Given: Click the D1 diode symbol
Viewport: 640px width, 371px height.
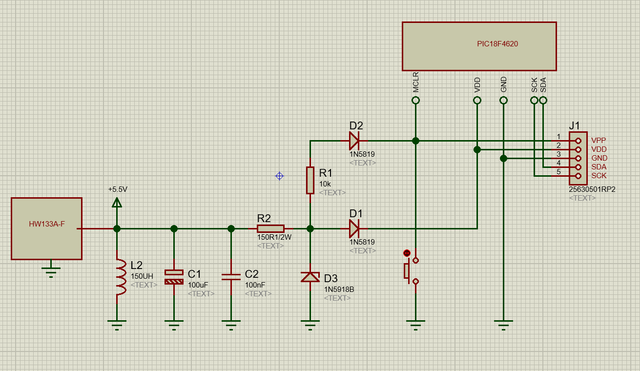Looking at the screenshot, I should point(354,229).
